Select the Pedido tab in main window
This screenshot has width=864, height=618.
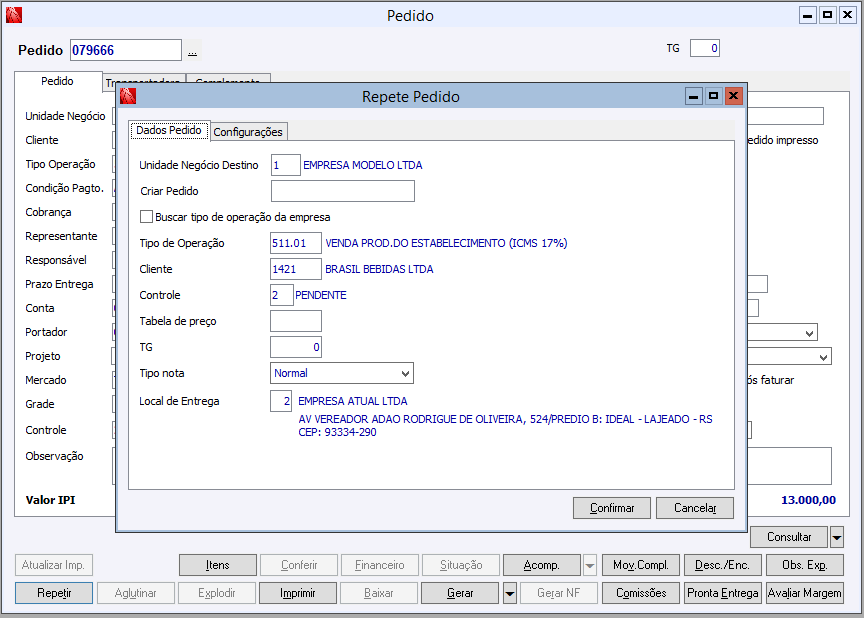point(57,82)
